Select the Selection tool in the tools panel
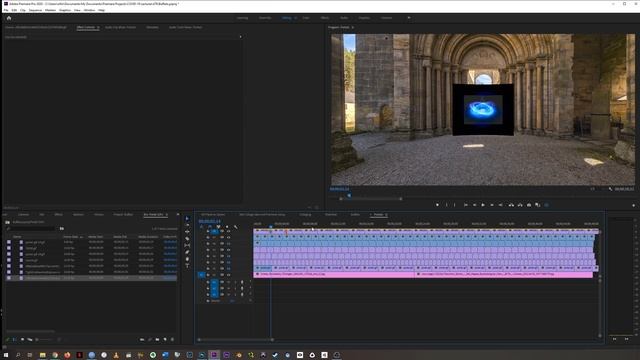The image size is (640, 360). pos(187,219)
